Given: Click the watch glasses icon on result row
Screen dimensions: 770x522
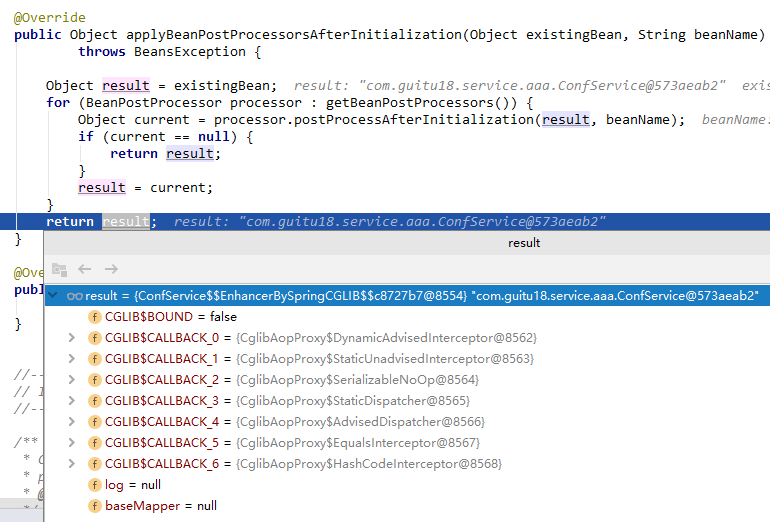Looking at the screenshot, I should tap(75, 296).
